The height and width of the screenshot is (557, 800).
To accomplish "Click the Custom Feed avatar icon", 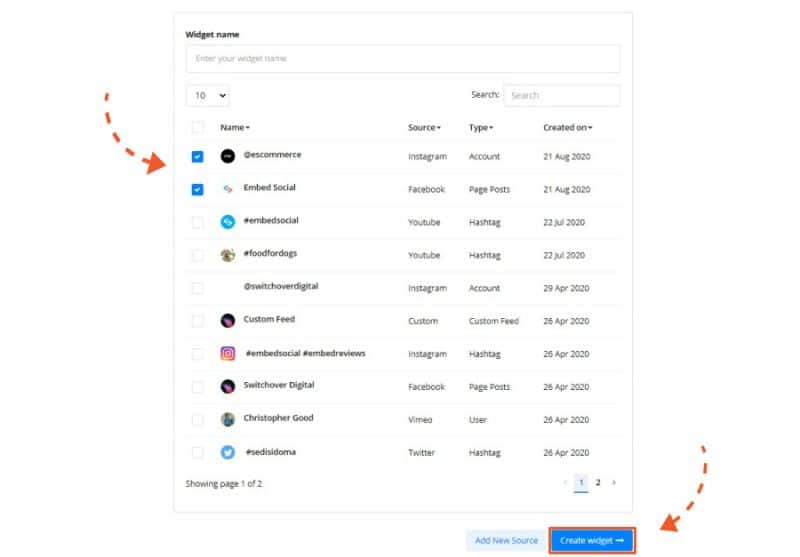I will [228, 321].
